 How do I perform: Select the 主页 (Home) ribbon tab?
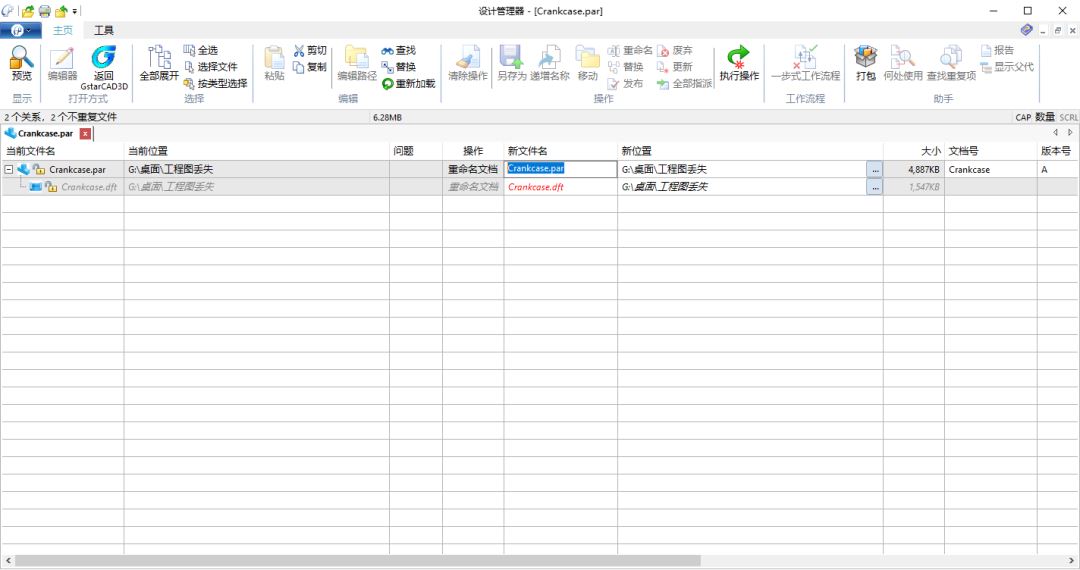(62, 31)
